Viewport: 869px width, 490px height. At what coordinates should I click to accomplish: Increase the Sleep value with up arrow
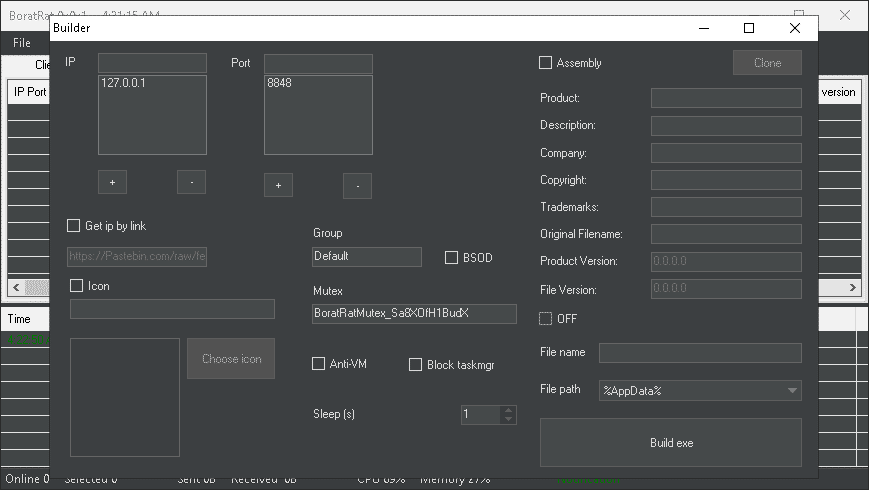pos(508,409)
